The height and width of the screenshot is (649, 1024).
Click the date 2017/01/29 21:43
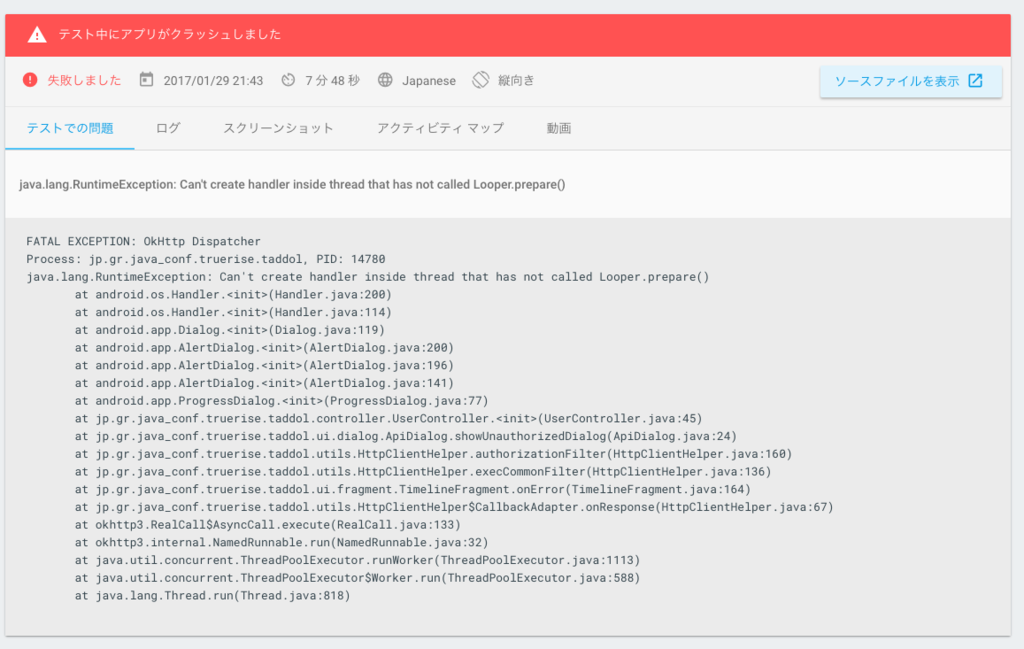pyautogui.click(x=213, y=81)
